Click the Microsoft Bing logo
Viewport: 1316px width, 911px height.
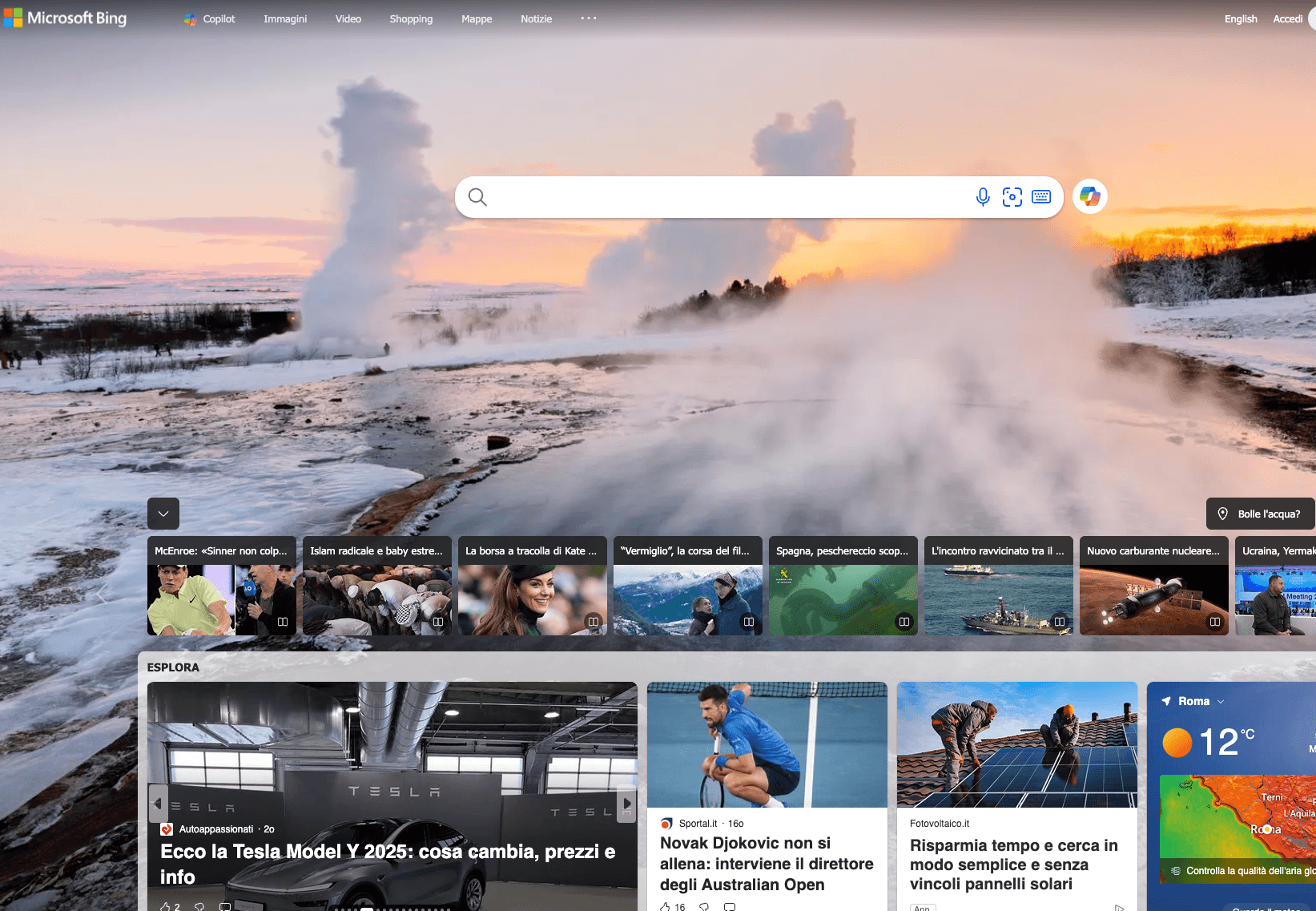[66, 18]
